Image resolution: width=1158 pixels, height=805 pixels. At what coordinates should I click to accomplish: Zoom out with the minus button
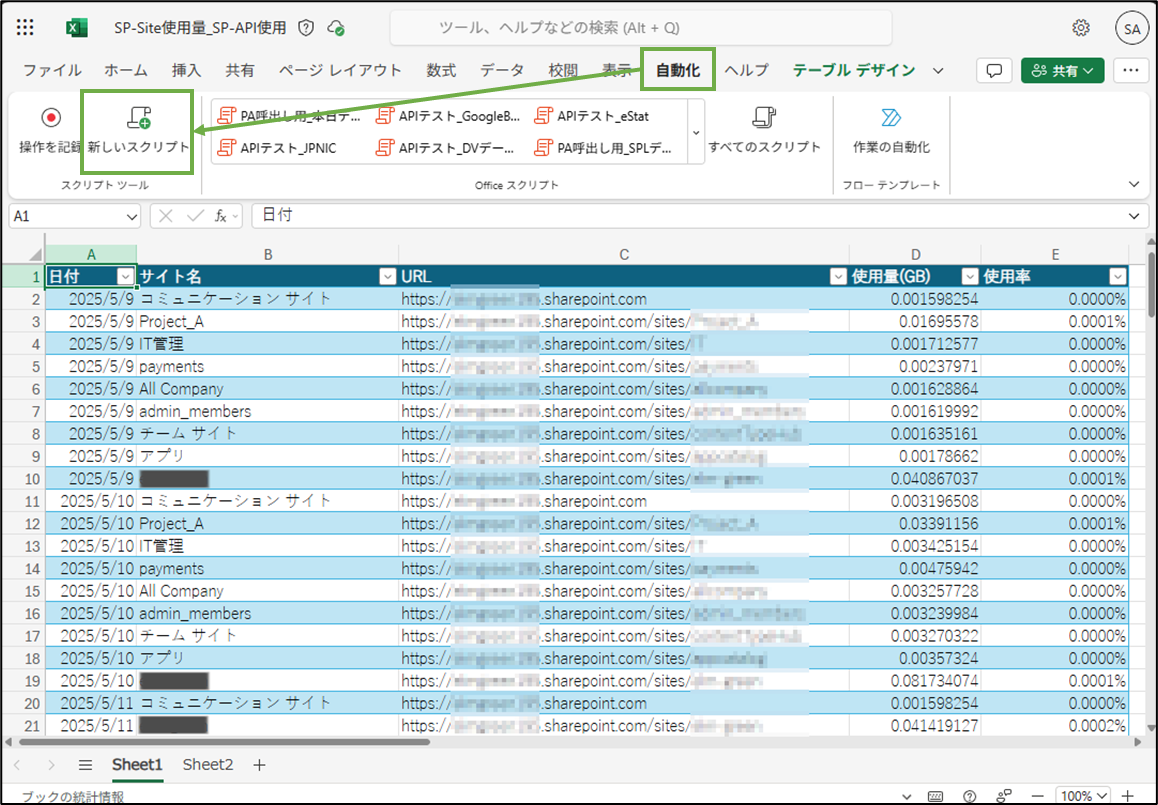[1038, 796]
